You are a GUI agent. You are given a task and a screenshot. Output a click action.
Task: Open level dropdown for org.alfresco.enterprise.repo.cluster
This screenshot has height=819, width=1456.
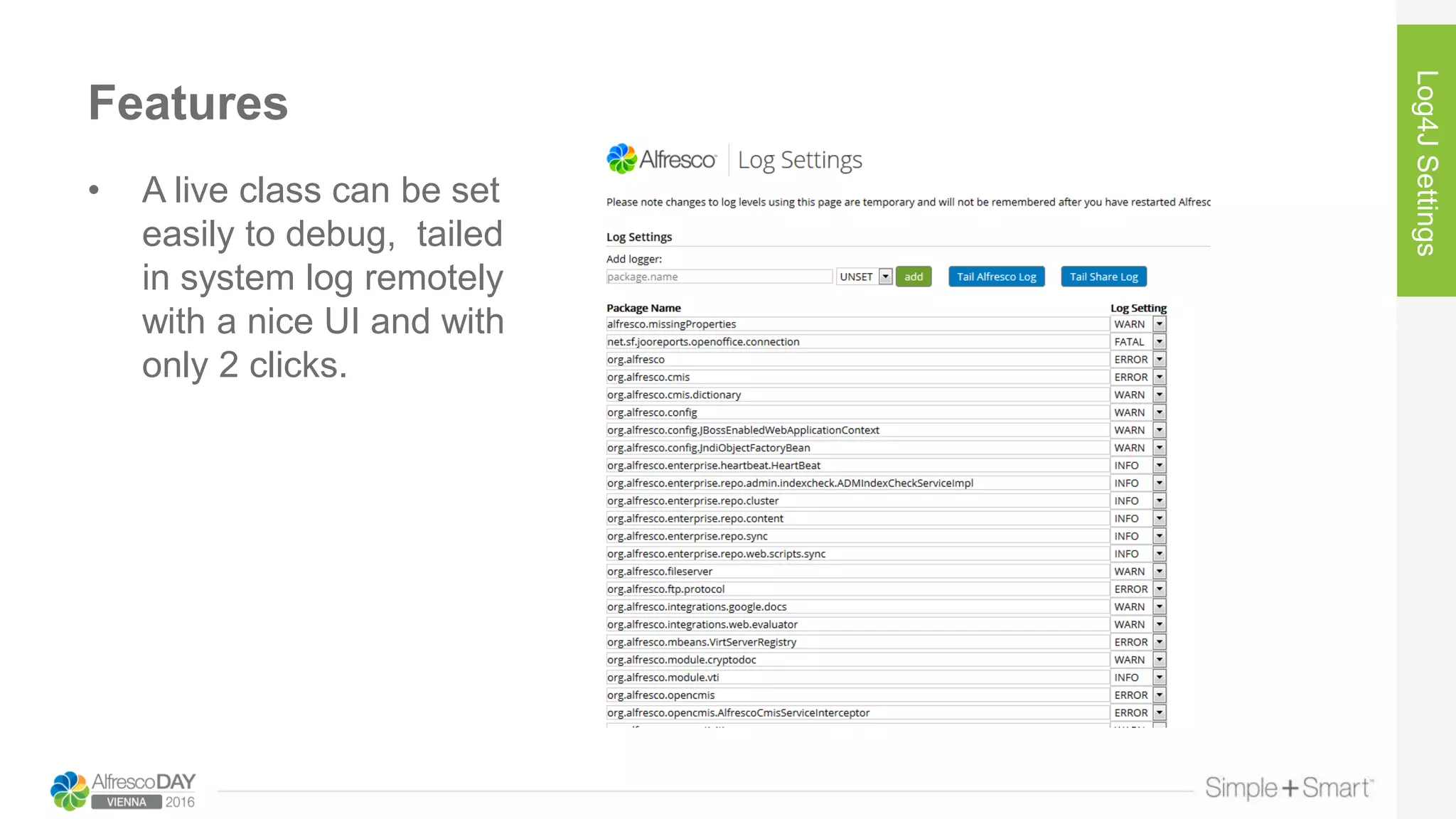1138,501
